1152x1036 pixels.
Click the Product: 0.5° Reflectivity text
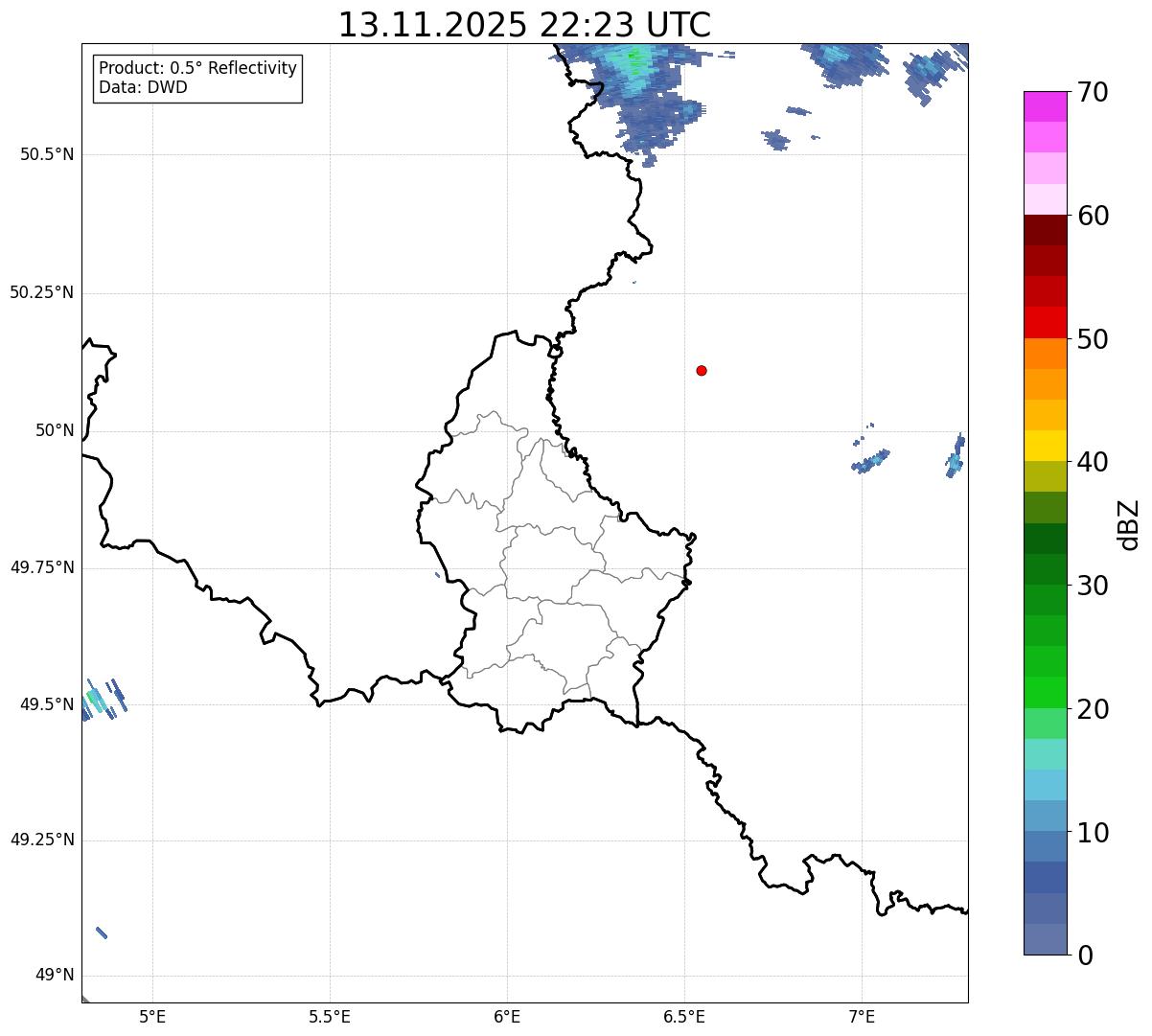point(197,69)
